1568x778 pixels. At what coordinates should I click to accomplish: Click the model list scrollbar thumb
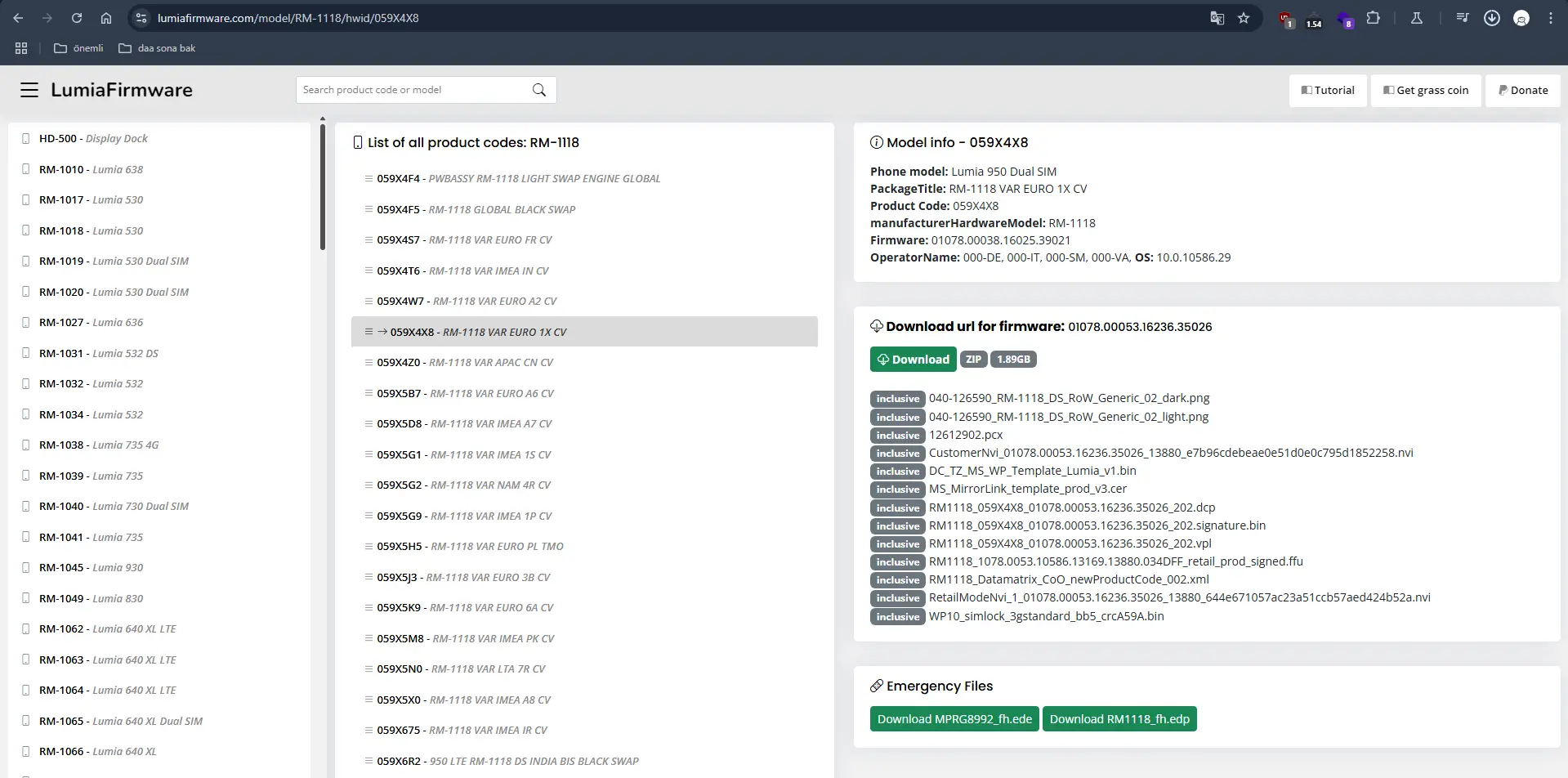(323, 186)
